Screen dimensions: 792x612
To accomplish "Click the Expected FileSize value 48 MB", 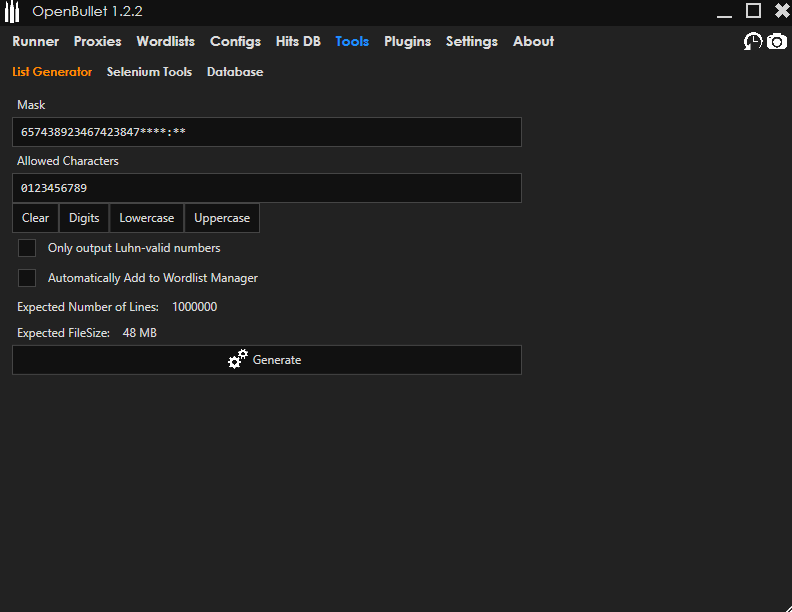I will 139,333.
